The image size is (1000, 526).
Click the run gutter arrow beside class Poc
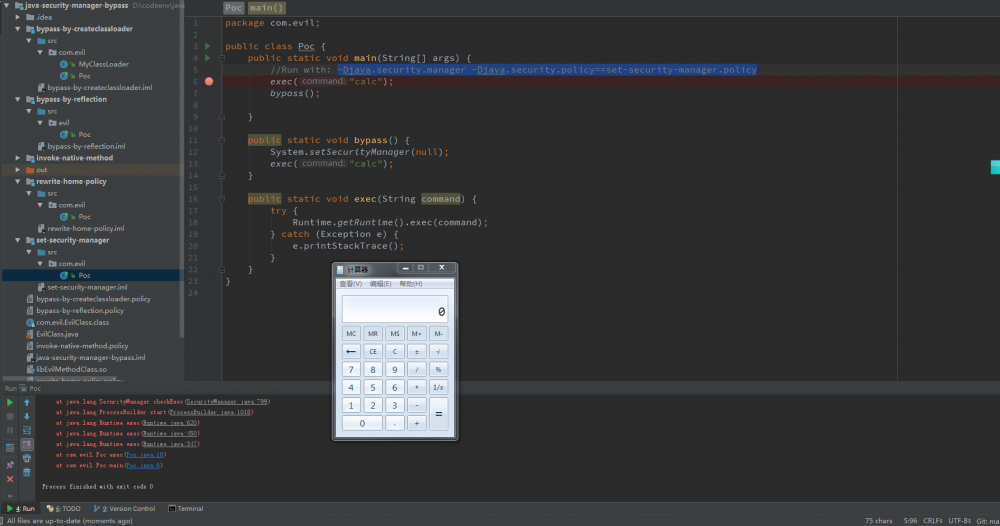pos(207,46)
